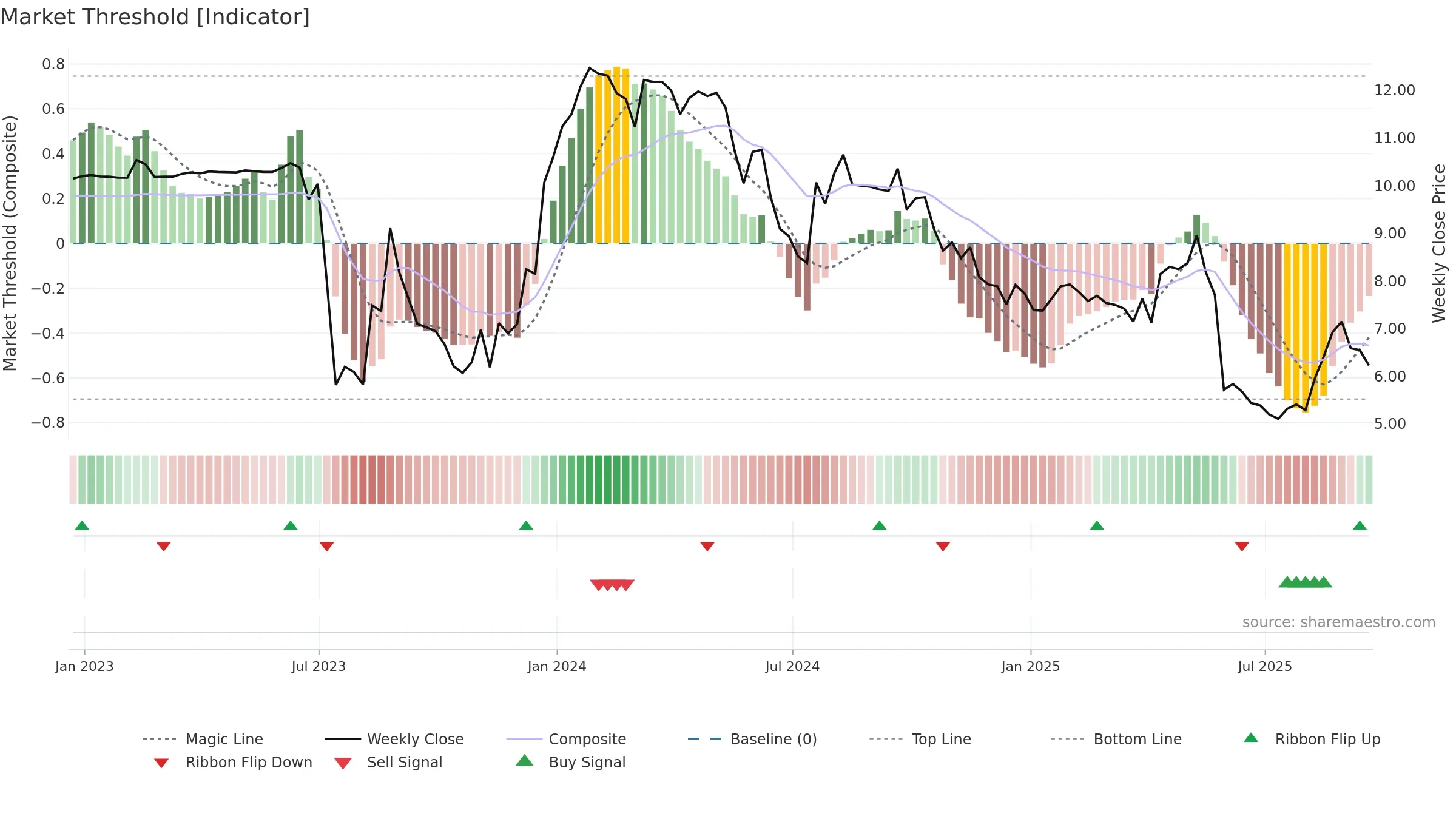Click the orange bars at the early 2024 peak
The image size is (1456, 819).
coord(612,155)
